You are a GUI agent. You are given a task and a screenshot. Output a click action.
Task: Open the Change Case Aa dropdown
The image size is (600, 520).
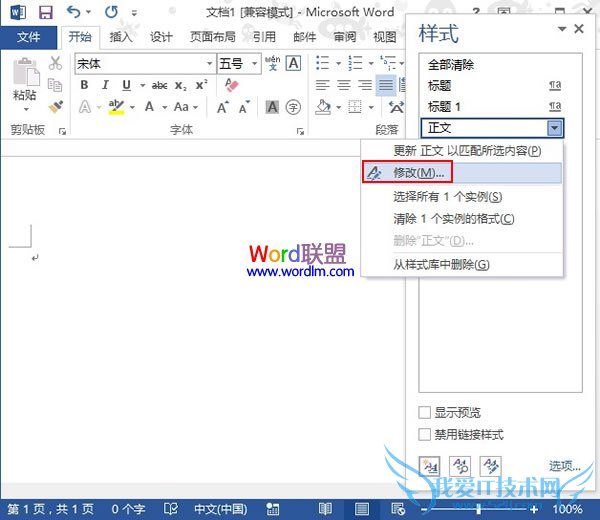[186, 107]
